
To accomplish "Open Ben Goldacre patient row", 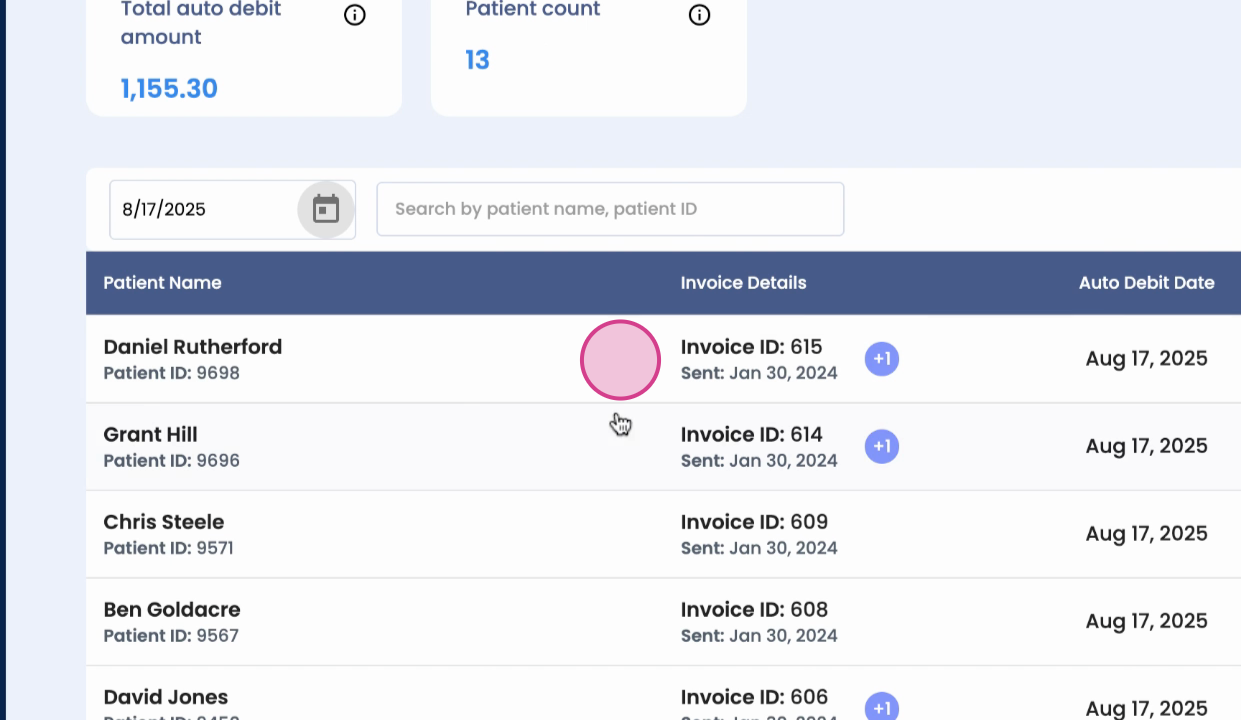I will click(663, 622).
